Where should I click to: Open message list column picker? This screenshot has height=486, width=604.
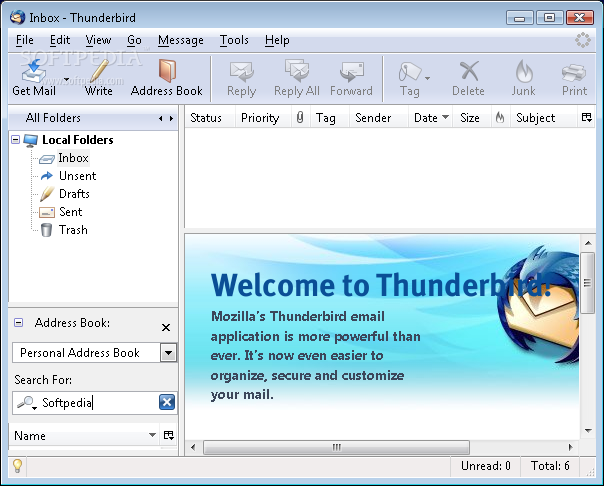click(x=586, y=118)
